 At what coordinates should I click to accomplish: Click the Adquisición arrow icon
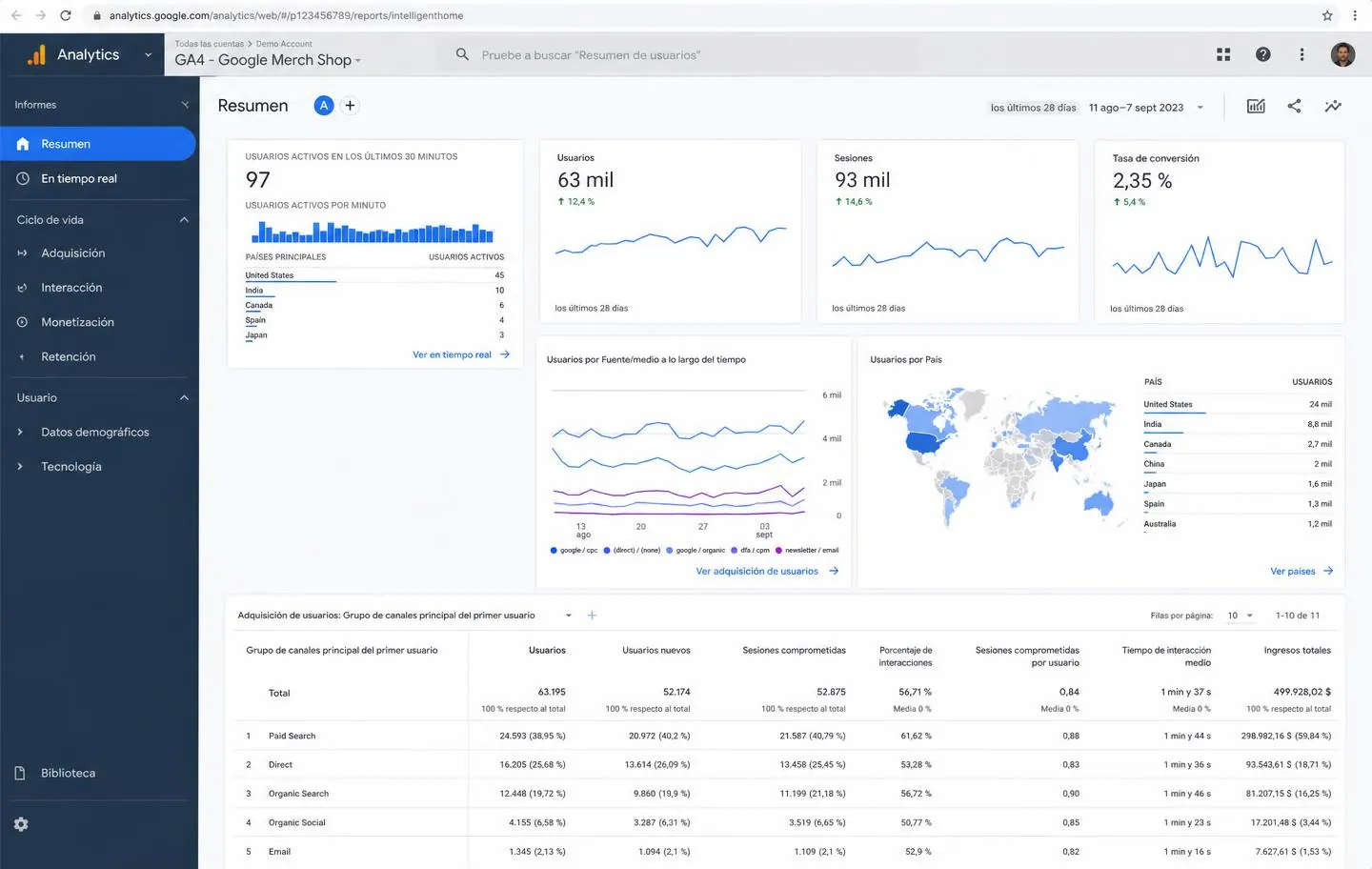click(x=22, y=253)
